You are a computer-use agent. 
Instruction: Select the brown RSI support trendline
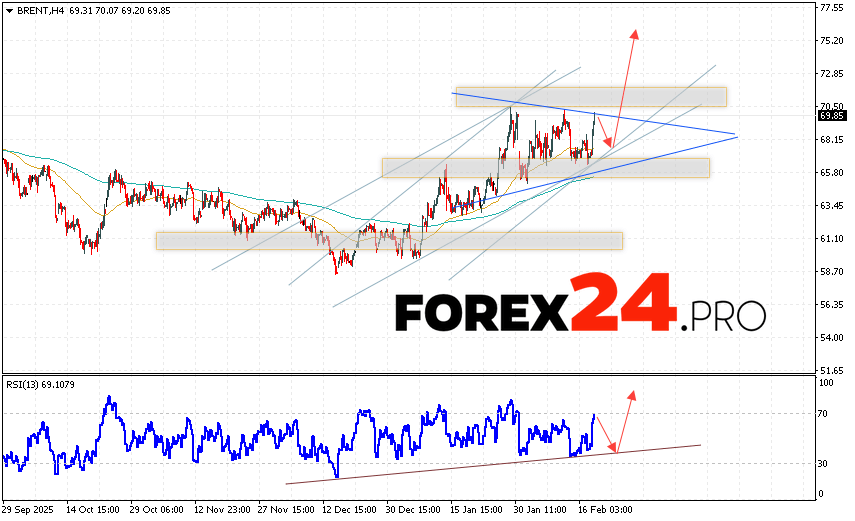pos(490,465)
